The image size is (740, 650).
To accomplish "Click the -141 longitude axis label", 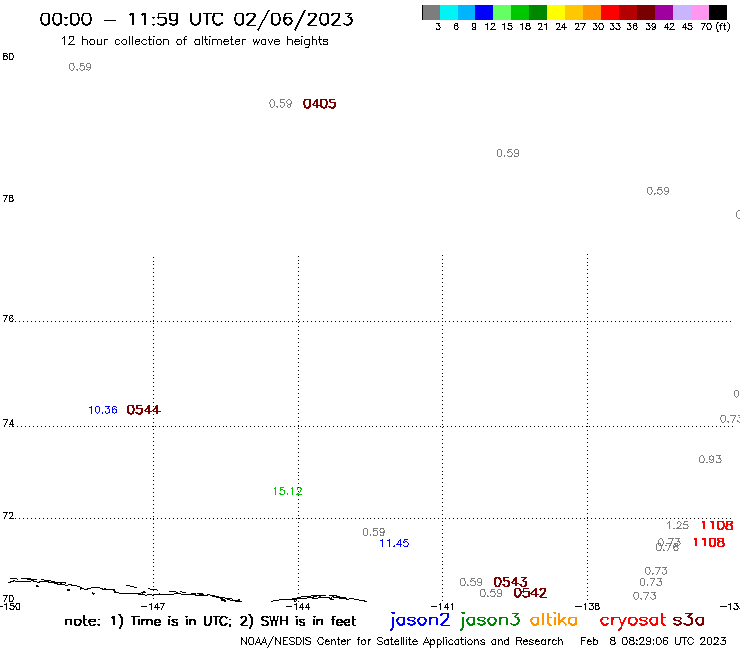I will click(x=442, y=607).
